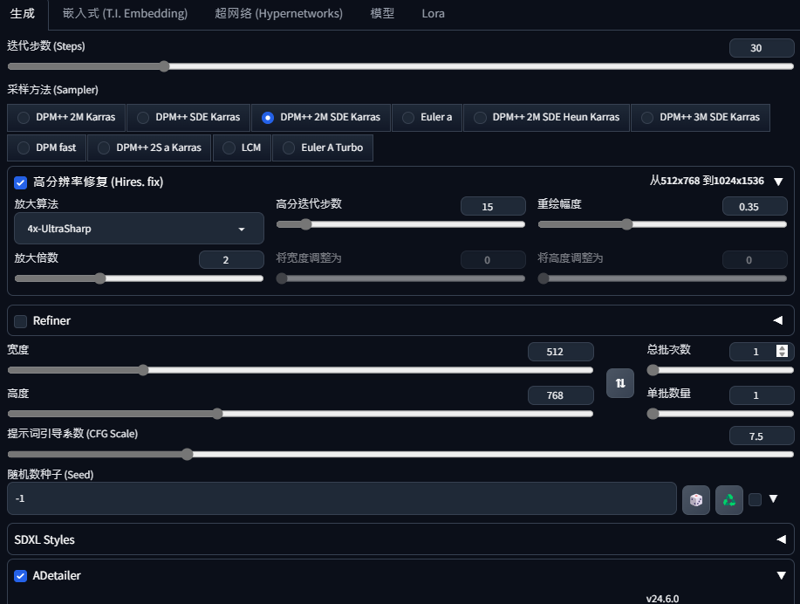
Task: Select Euler A Turbo sampler
Action: coord(323,148)
